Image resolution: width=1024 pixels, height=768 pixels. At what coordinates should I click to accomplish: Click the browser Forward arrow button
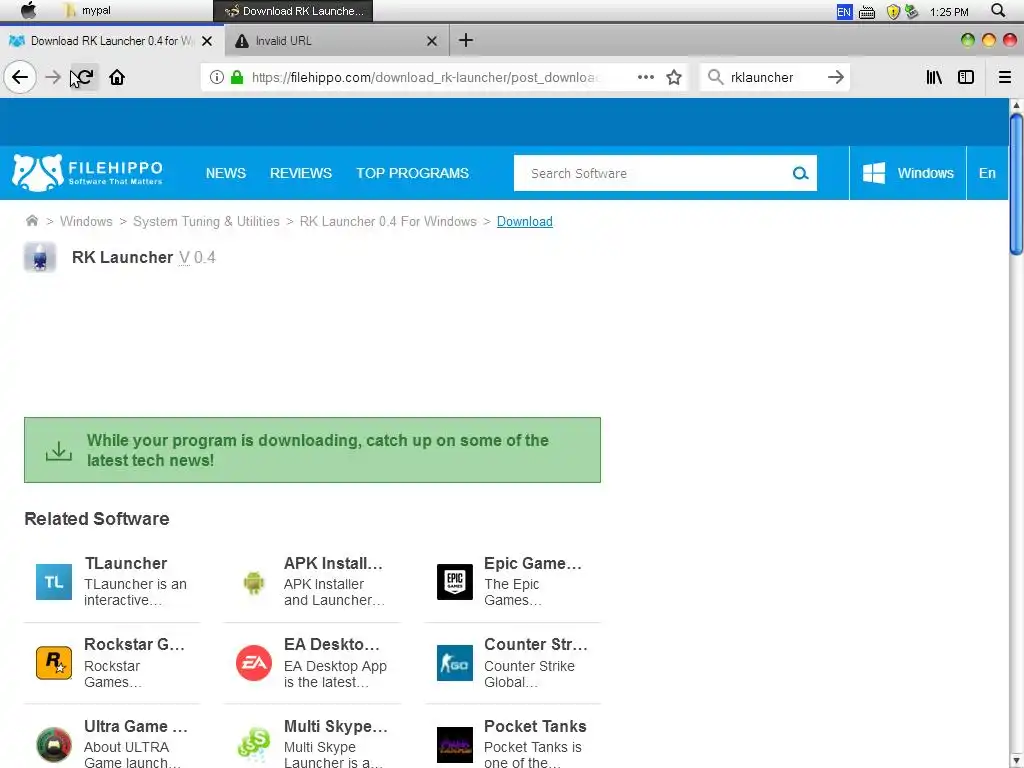pos(53,77)
